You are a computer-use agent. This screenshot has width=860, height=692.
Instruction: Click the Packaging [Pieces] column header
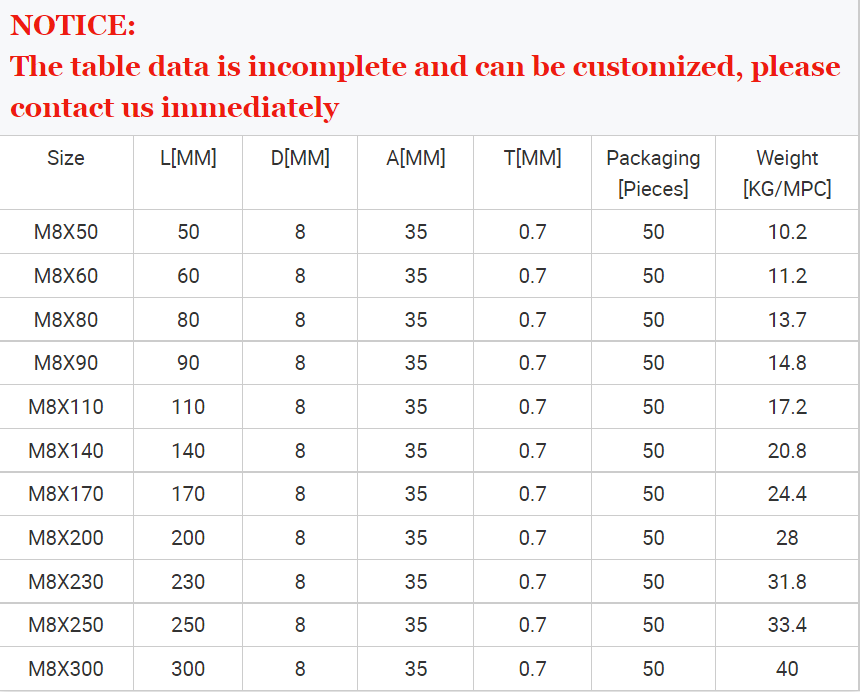[x=653, y=173]
